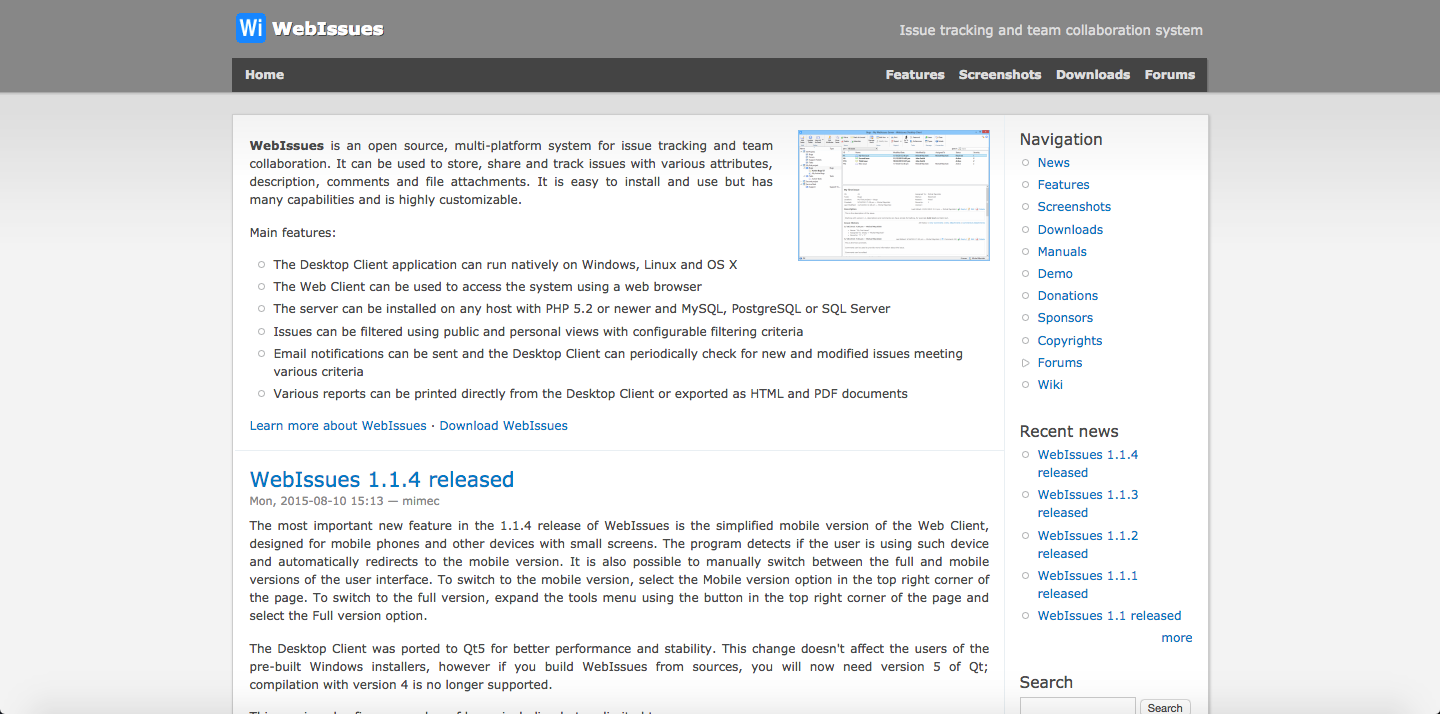The width and height of the screenshot is (1440, 714).
Task: Click the WebIssues Wi logo icon
Action: coord(251,28)
